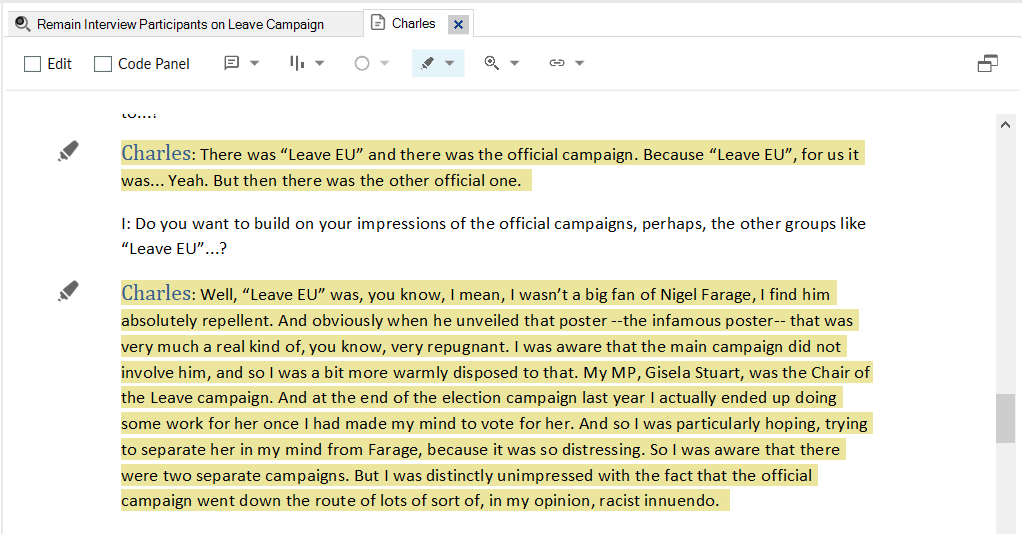Switch to Remain Interview Participants query tab
This screenshot has height=534, width=1022.
tap(180, 24)
